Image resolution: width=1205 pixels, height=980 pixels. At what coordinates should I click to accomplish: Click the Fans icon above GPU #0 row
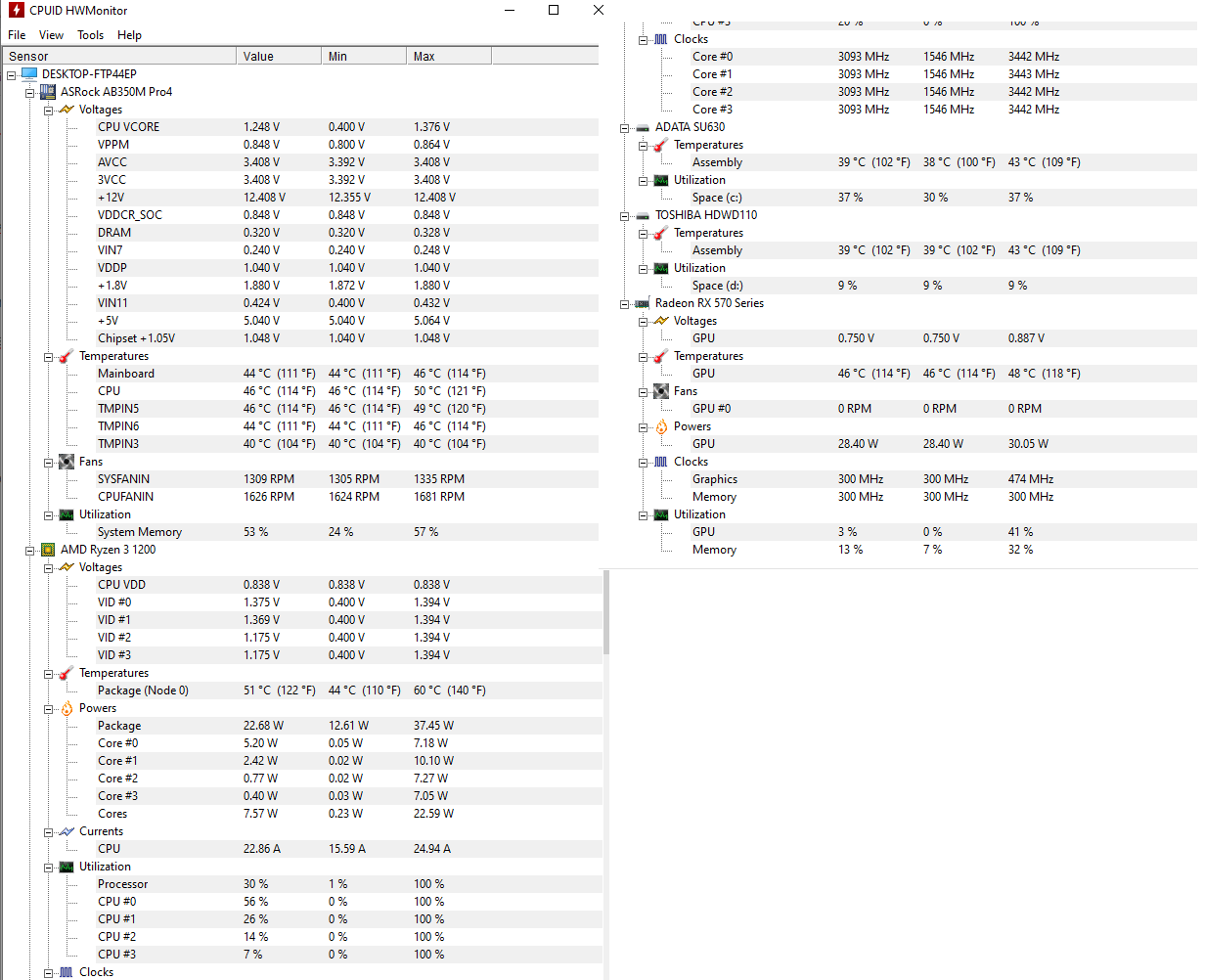[x=661, y=391]
